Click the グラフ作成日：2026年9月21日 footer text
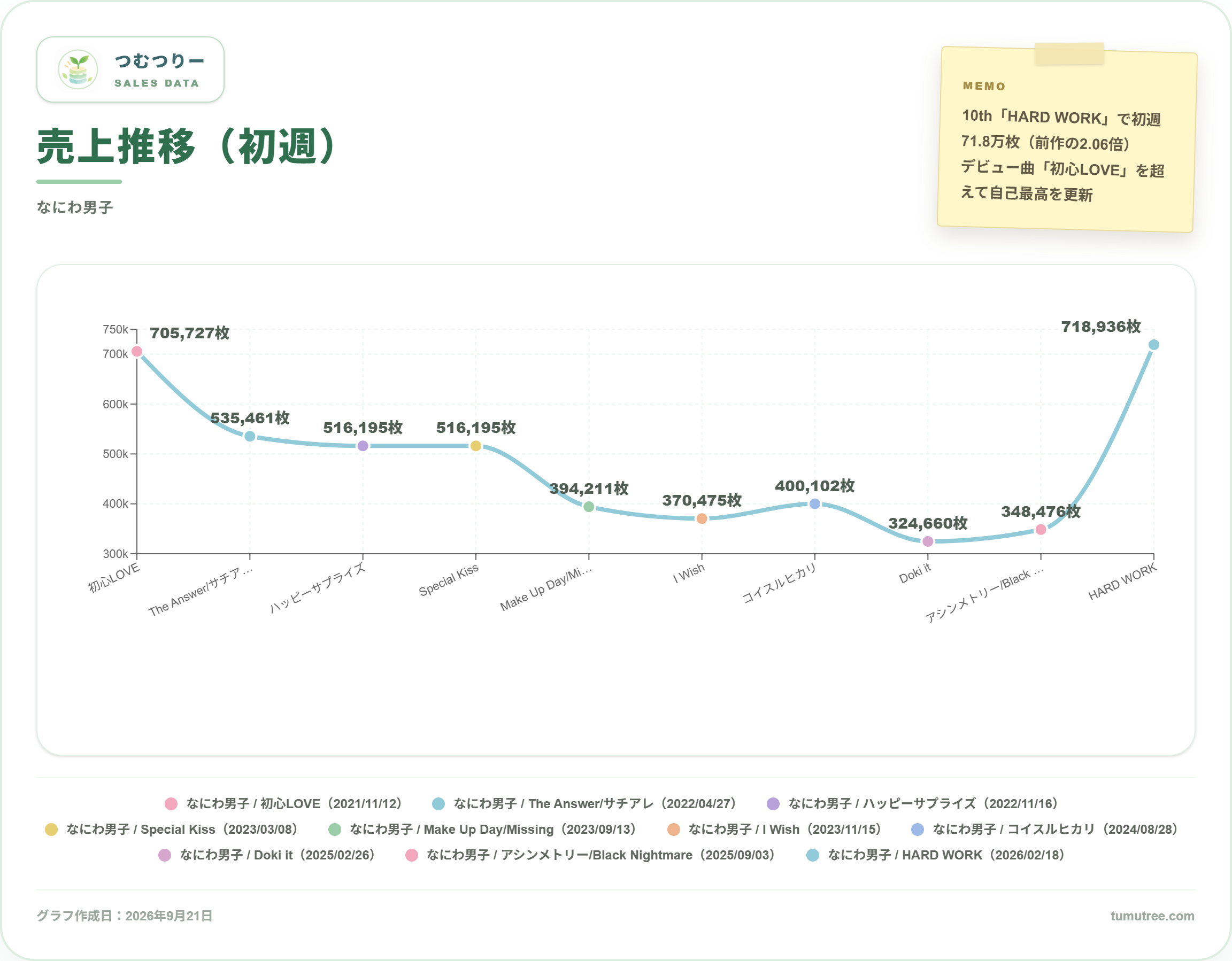Image resolution: width=1232 pixels, height=961 pixels. point(125,916)
